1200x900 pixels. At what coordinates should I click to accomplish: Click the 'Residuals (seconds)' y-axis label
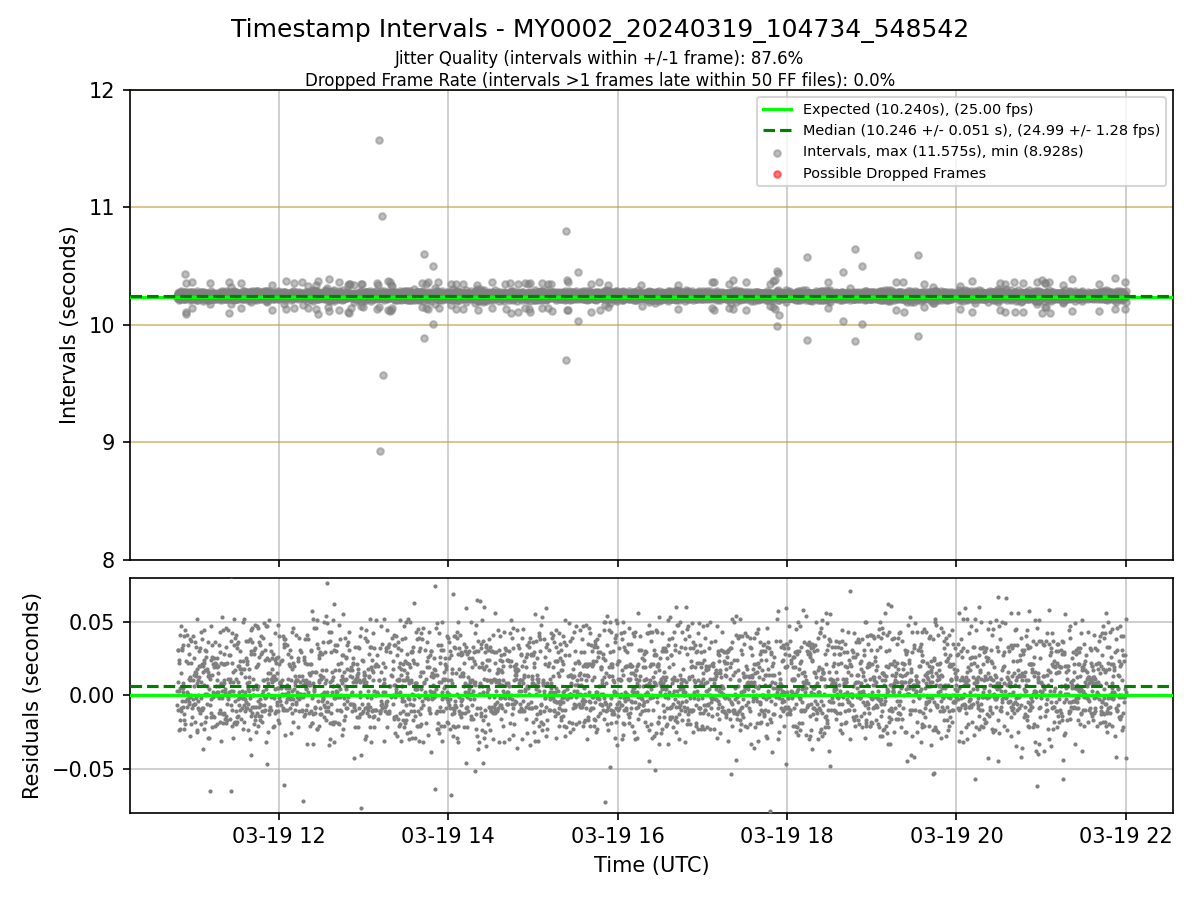32,696
